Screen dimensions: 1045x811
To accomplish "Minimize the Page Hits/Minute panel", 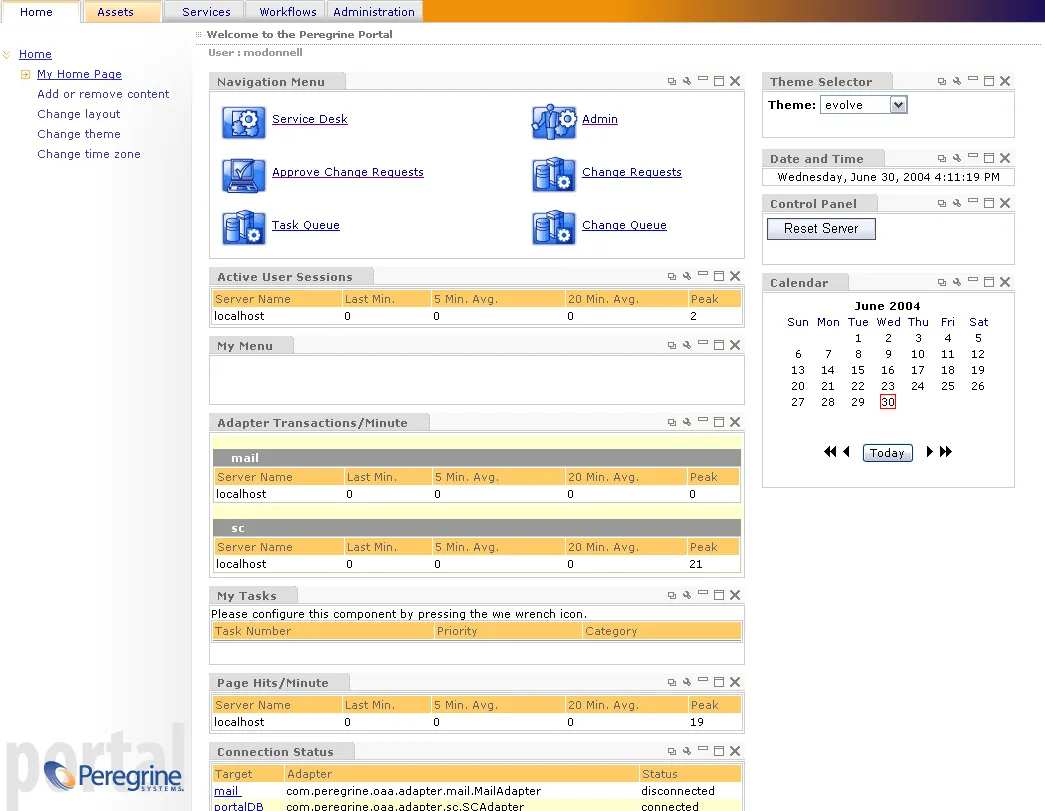I will (x=703, y=680).
